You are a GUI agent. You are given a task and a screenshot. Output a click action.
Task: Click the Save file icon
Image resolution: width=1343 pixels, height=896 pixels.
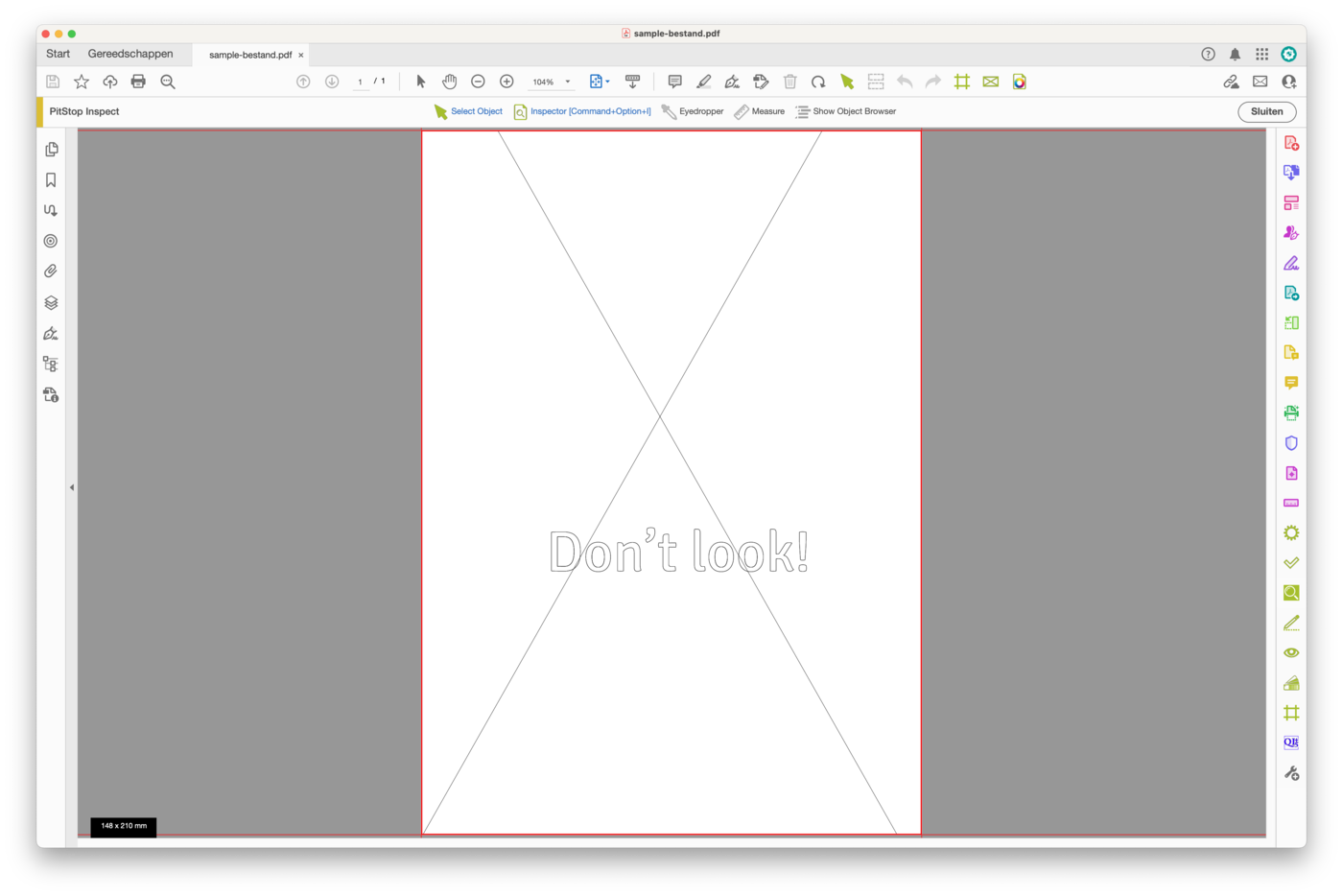[53, 83]
